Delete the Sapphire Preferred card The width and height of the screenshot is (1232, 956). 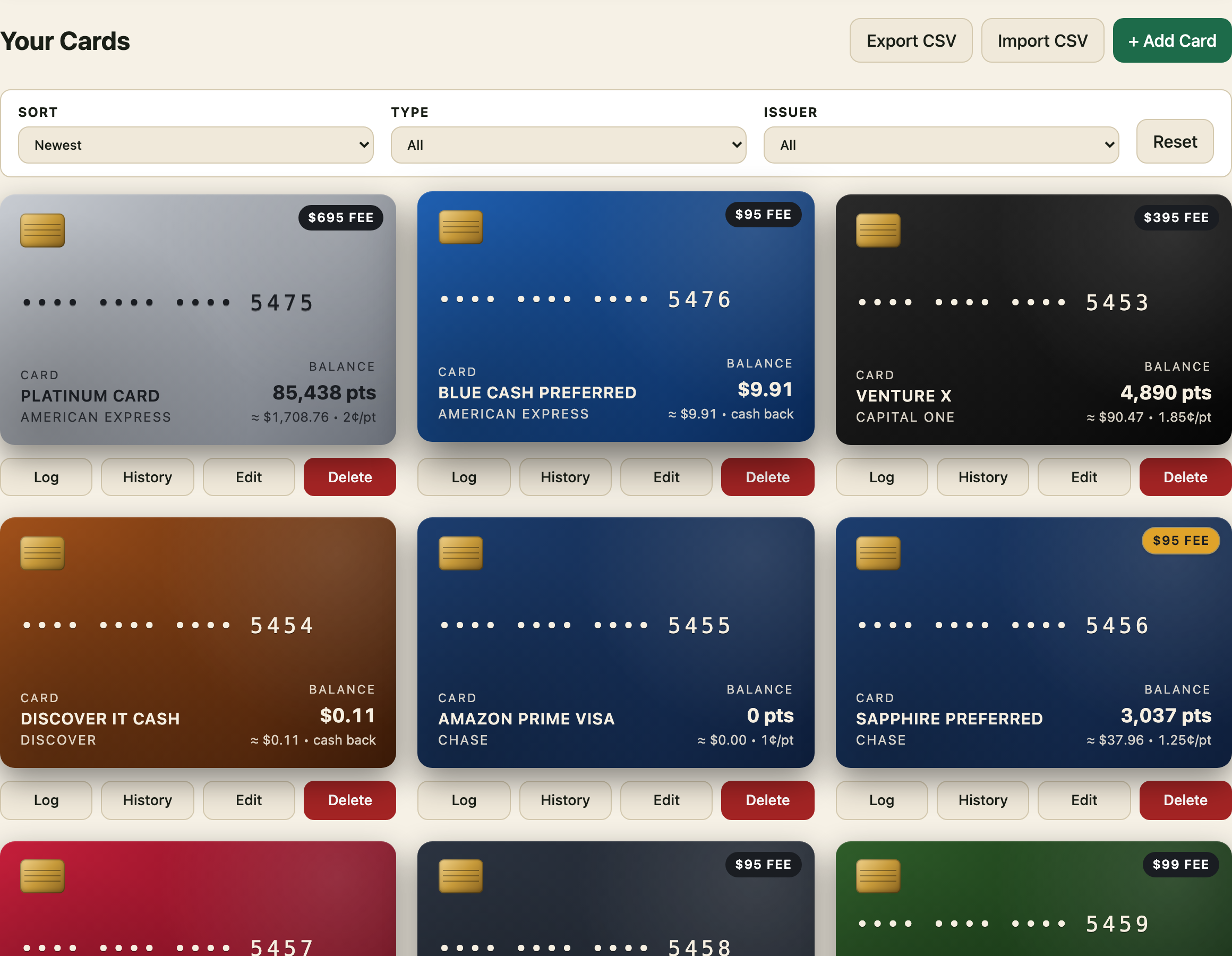coord(1185,800)
